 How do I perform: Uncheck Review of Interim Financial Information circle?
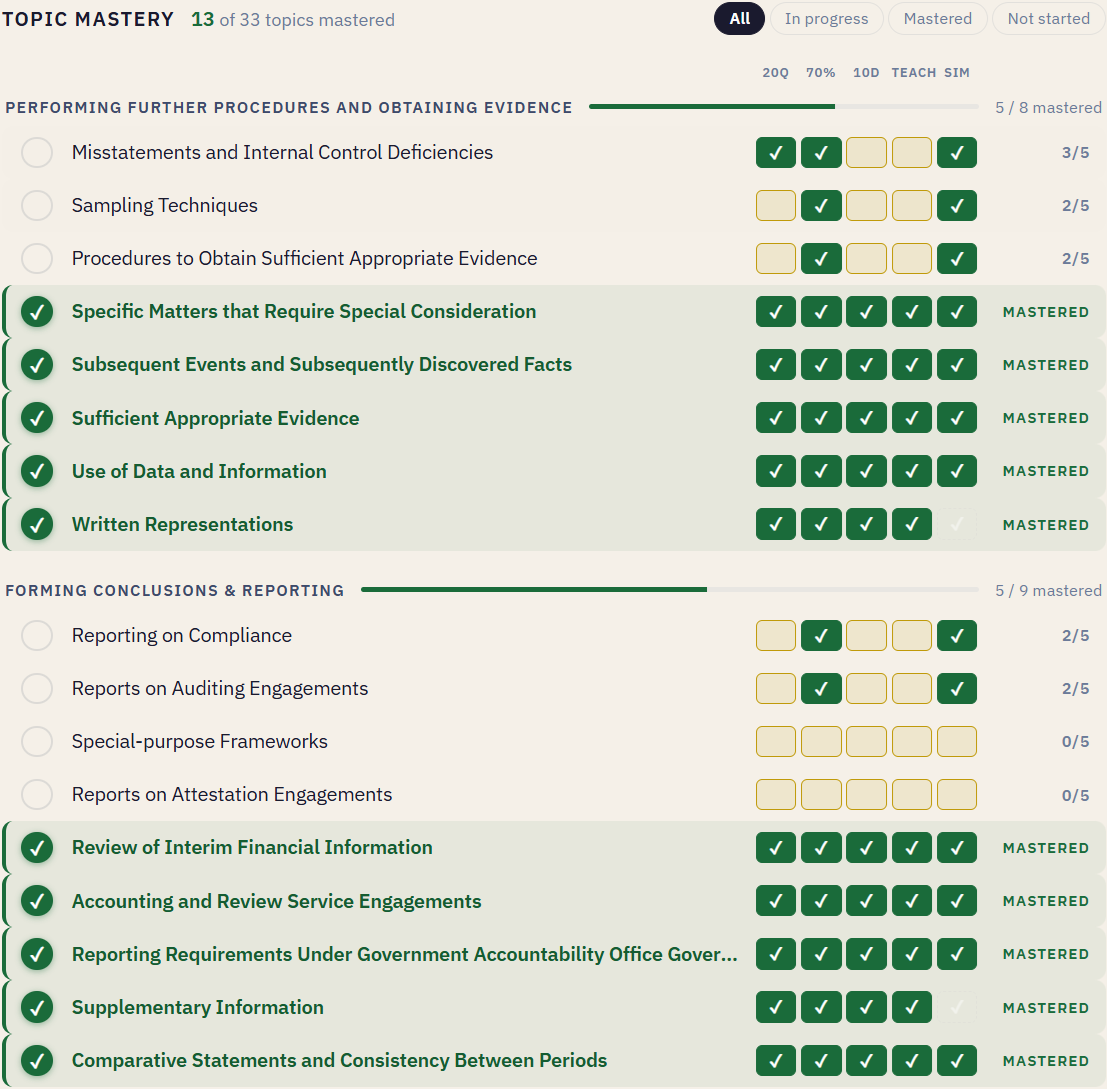point(37,848)
